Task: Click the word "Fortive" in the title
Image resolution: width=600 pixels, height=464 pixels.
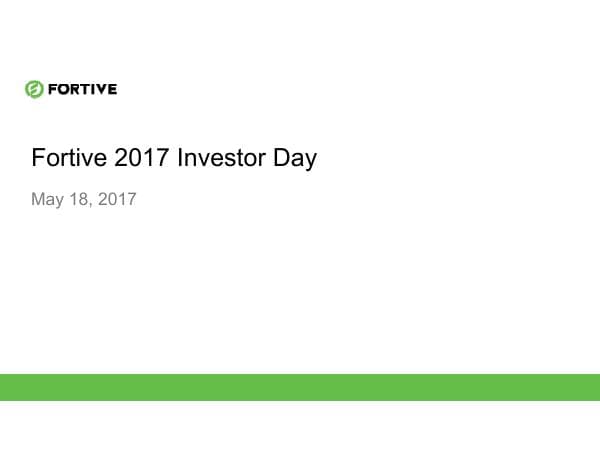Action: tap(66, 158)
